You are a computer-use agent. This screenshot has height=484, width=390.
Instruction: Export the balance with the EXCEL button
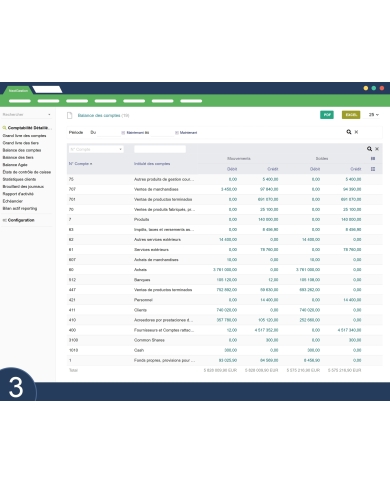351,115
